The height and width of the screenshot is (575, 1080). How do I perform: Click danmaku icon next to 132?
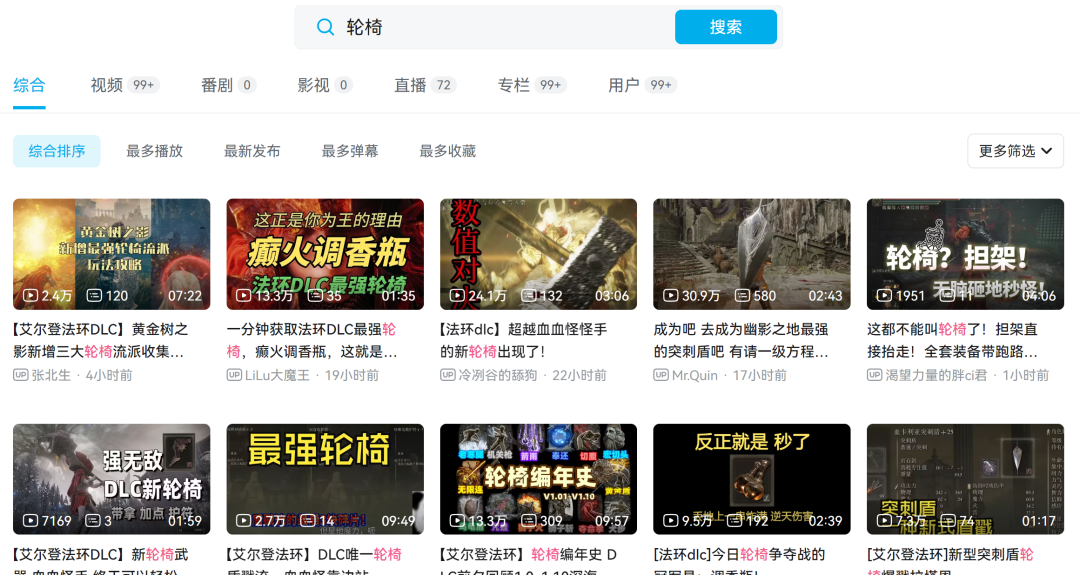point(529,295)
